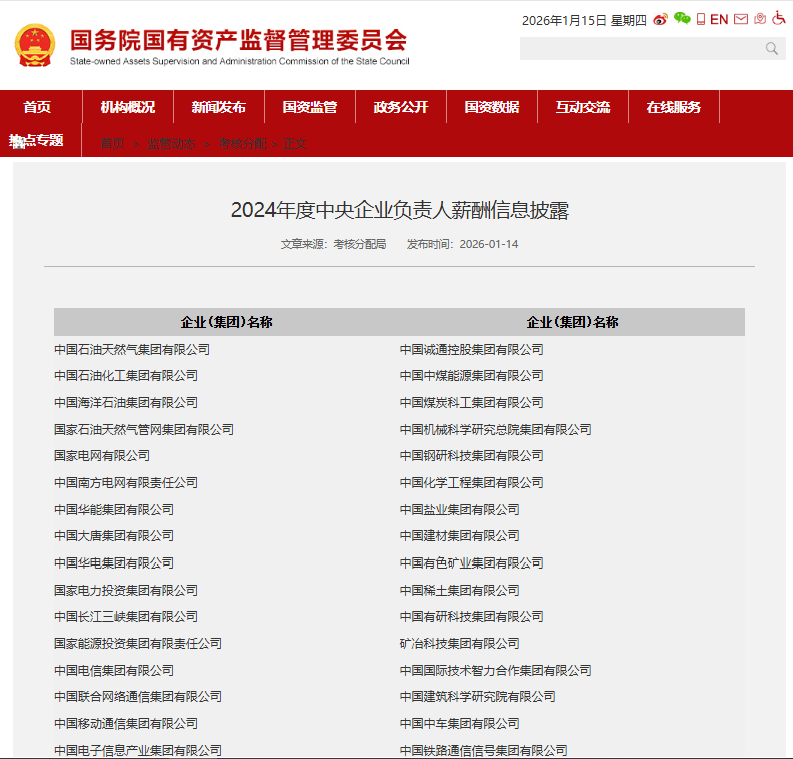
Task: Open 中国国际技术智力合作集团有限公司 link
Action: (496, 671)
